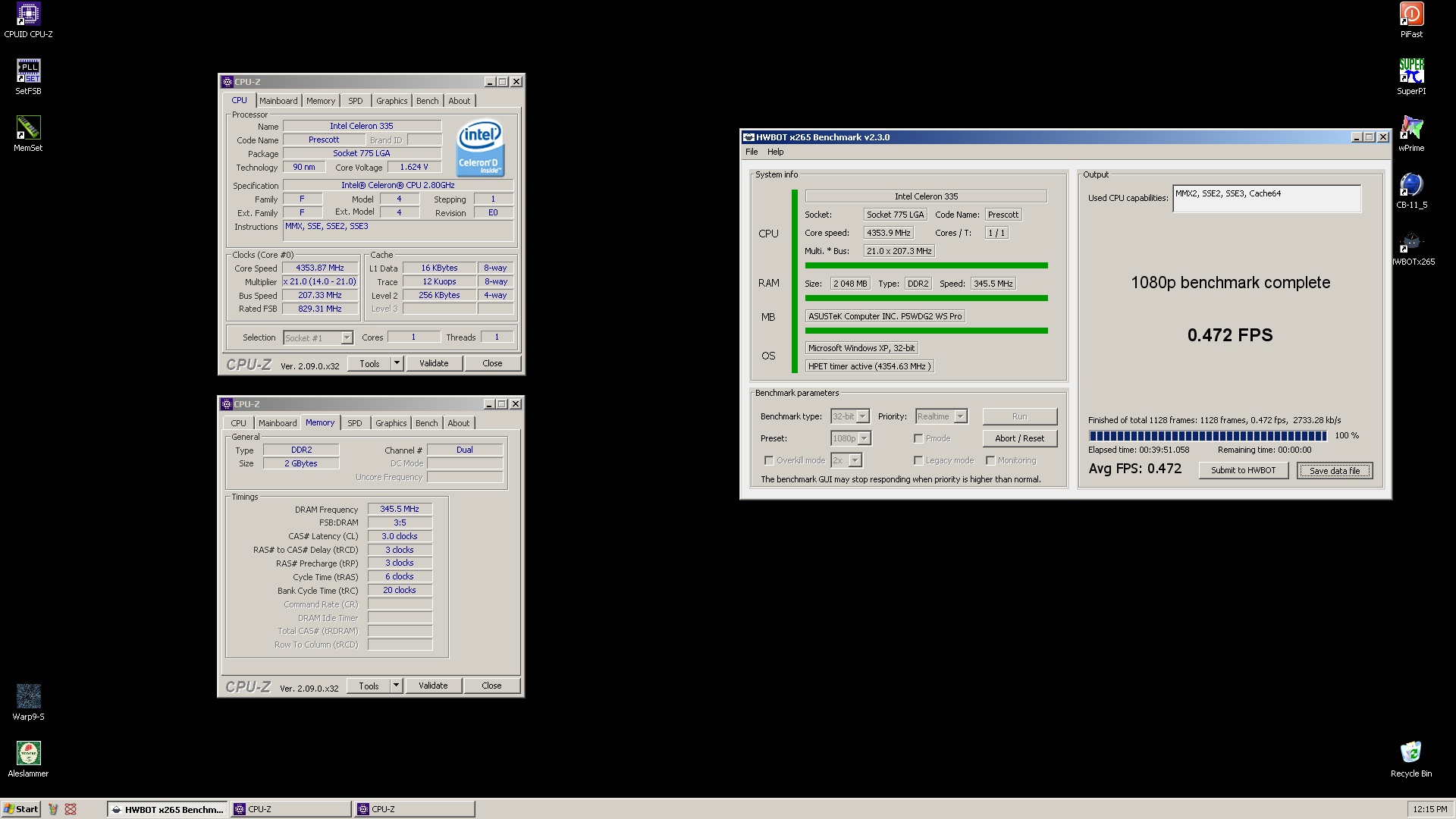Switch to HWBOT x265 Benchmark taskbar button
This screenshot has width=1456, height=819.
pos(167,809)
